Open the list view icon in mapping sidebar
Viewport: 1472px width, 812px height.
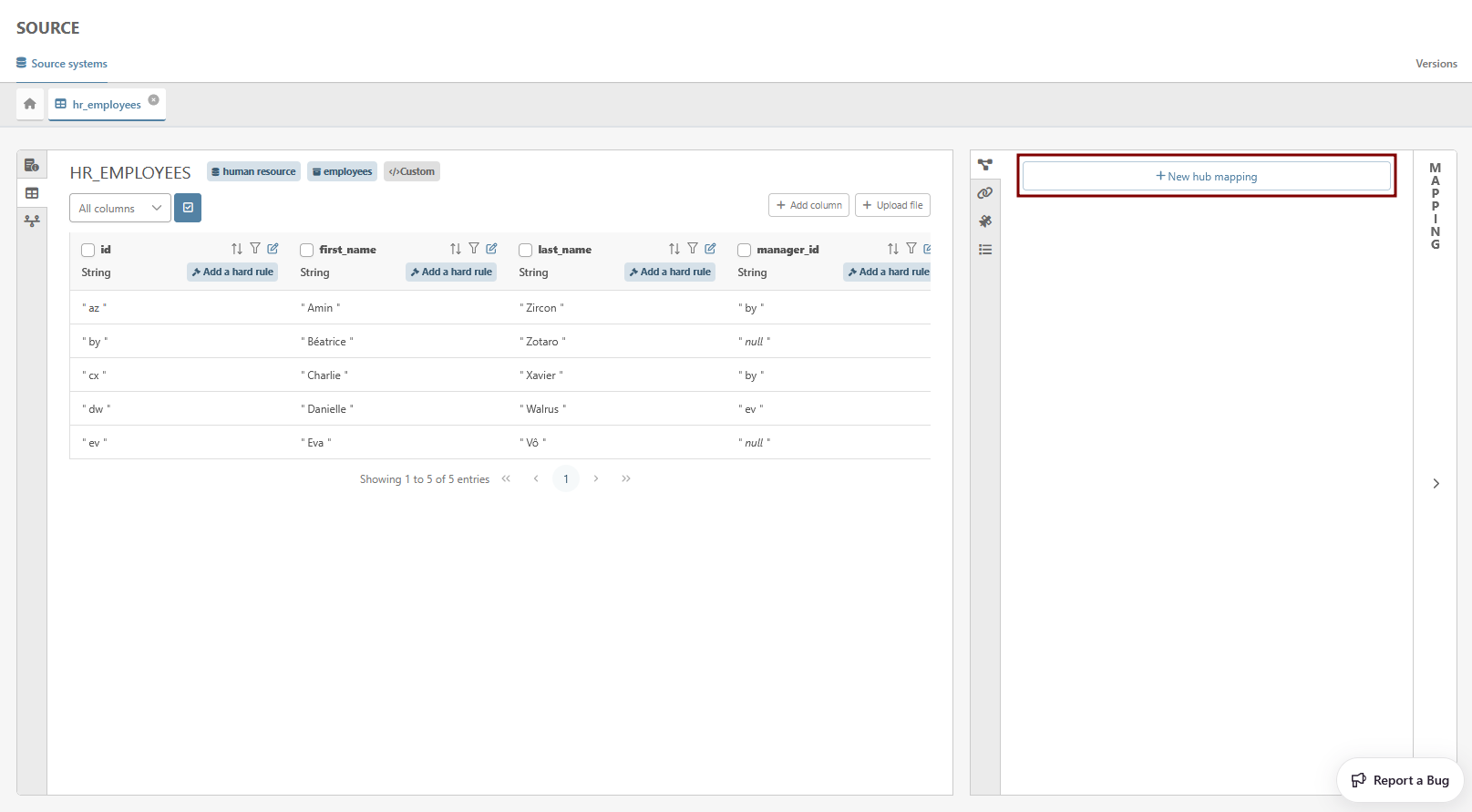985,250
